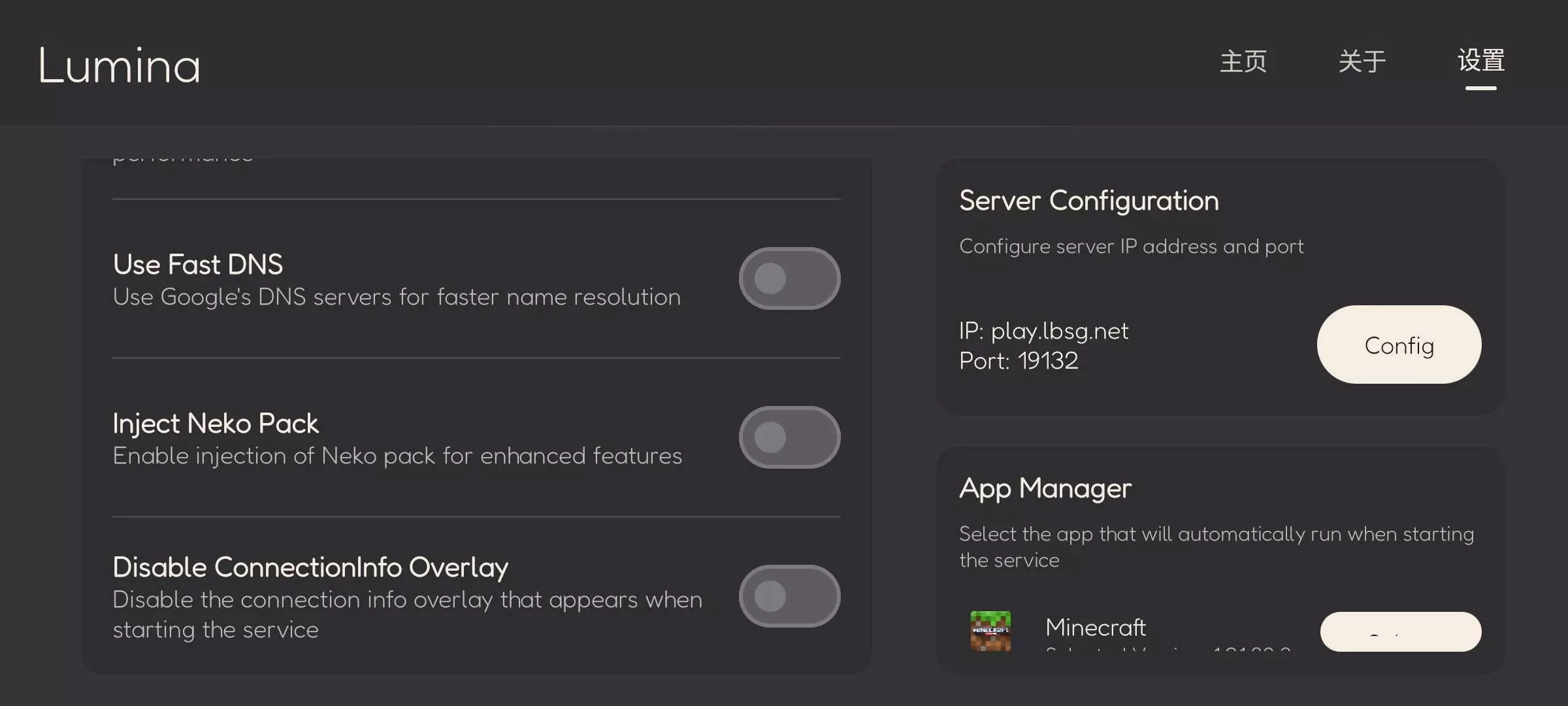
Task: Click the Minecraft app name
Action: pos(1096,628)
